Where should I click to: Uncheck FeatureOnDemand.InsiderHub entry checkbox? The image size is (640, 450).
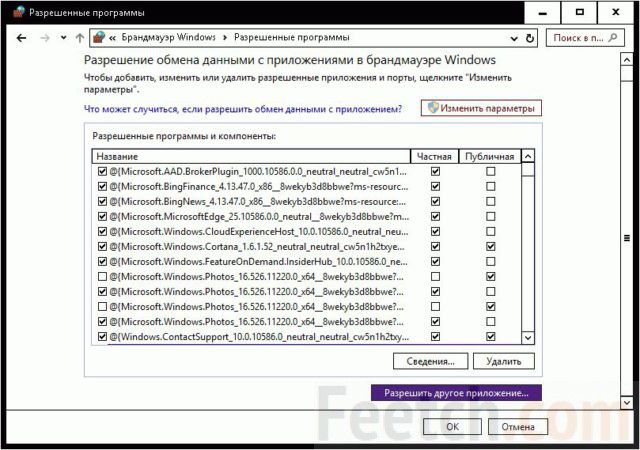102,262
